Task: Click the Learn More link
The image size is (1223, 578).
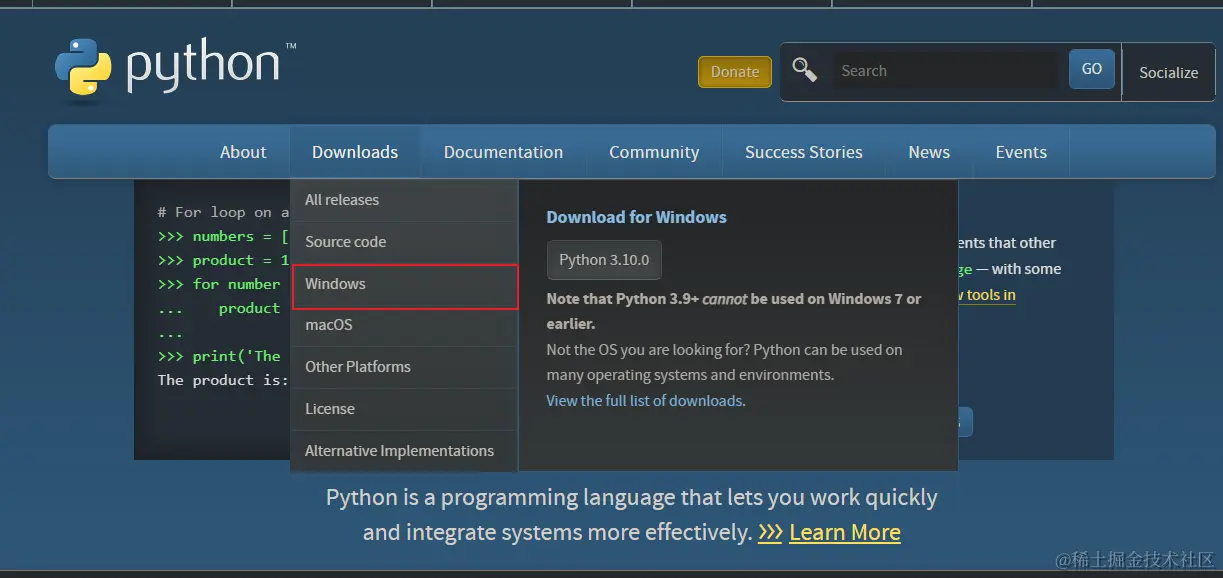Action: tap(845, 532)
